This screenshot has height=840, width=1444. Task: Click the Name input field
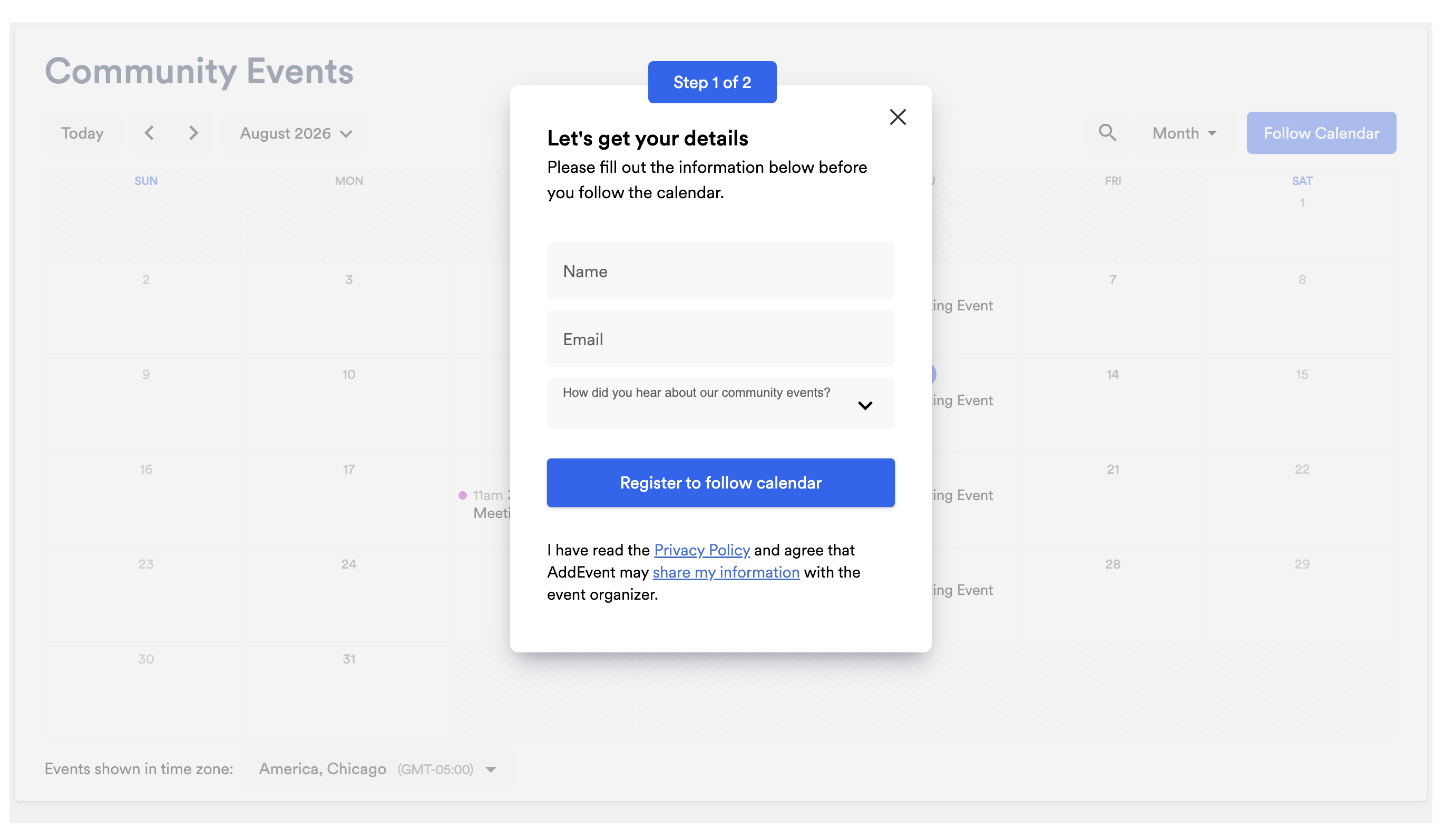(720, 270)
